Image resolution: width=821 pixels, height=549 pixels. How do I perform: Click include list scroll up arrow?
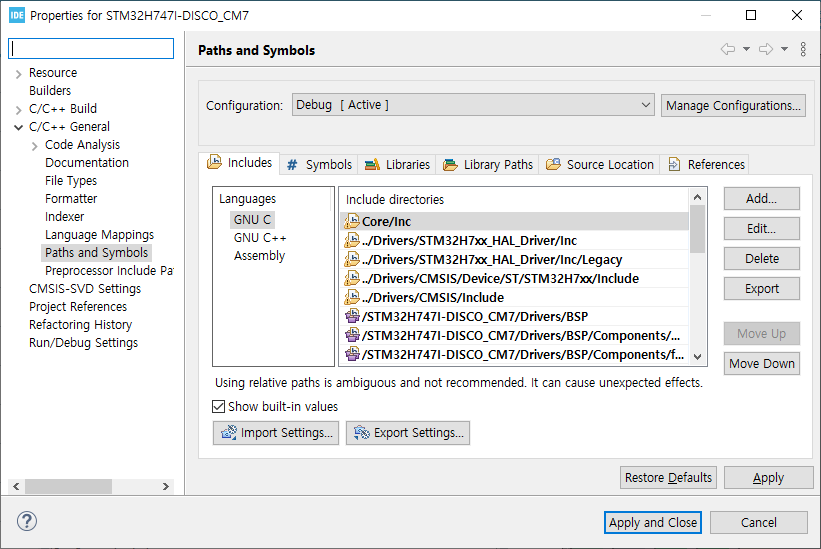pos(697,197)
